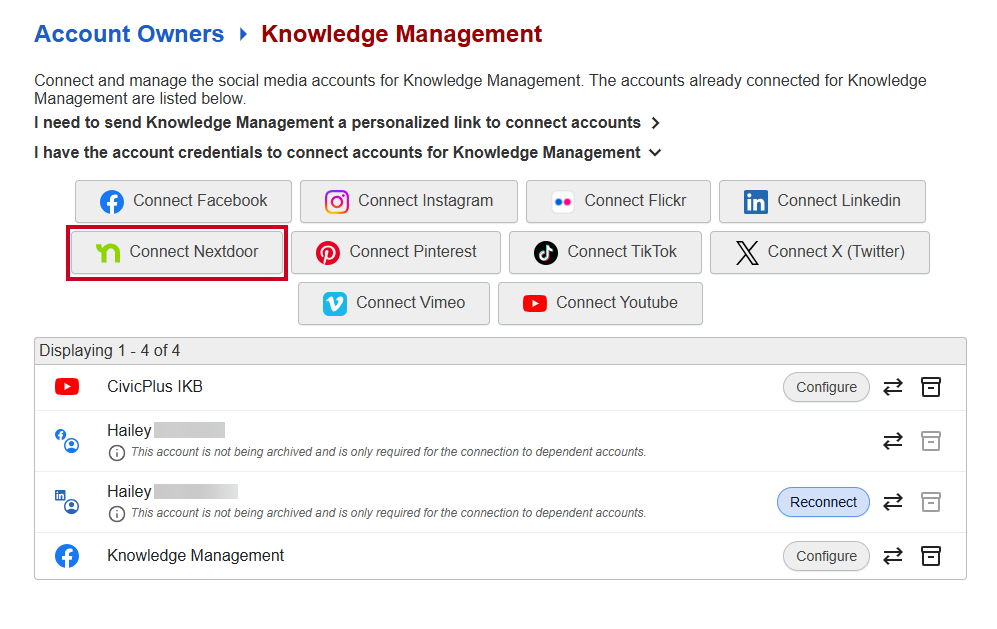Click transfer arrows for Knowledge Management row
The image size is (997, 629).
[x=893, y=556]
